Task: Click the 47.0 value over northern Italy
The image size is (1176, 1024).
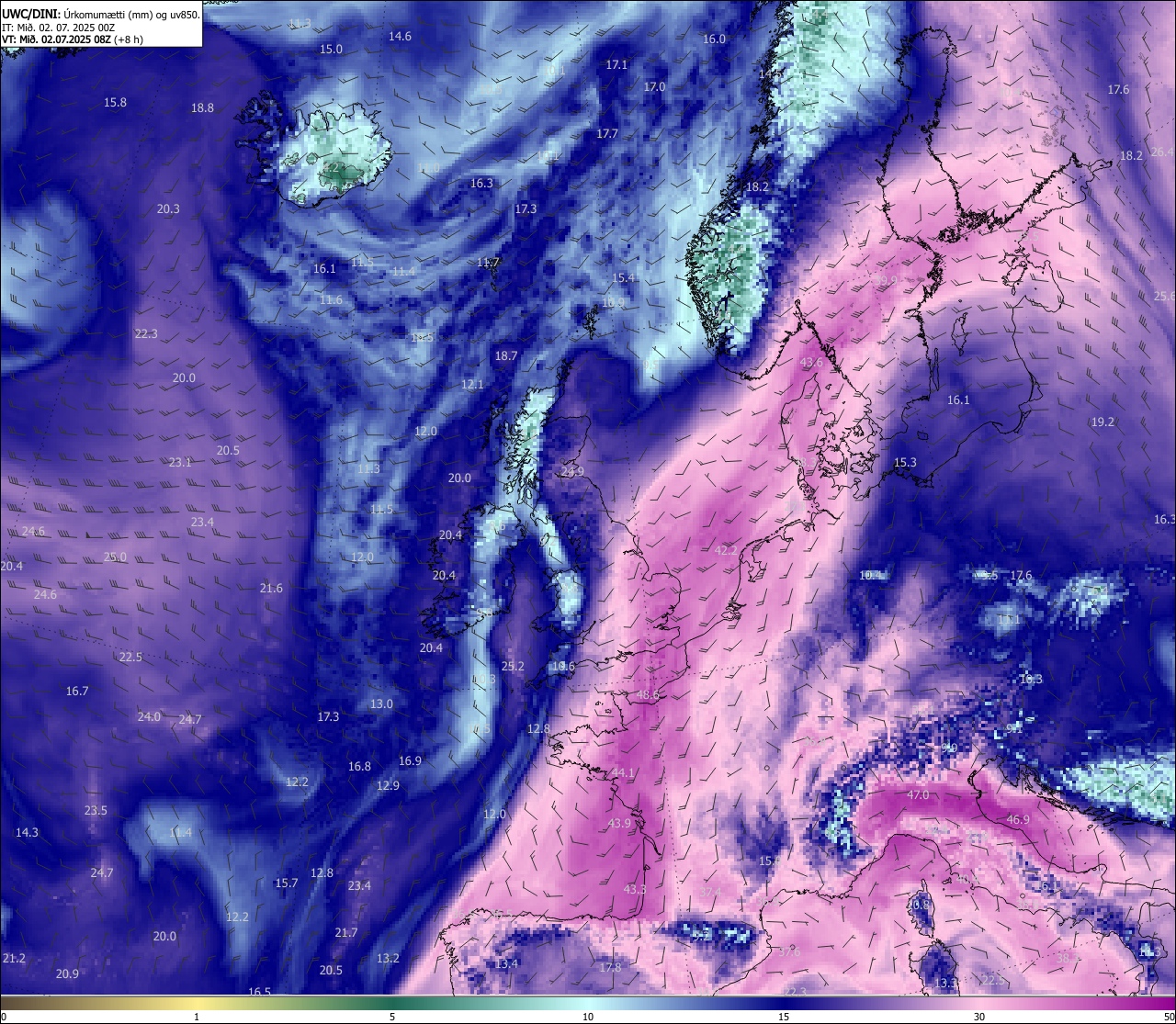Action: pyautogui.click(x=918, y=795)
